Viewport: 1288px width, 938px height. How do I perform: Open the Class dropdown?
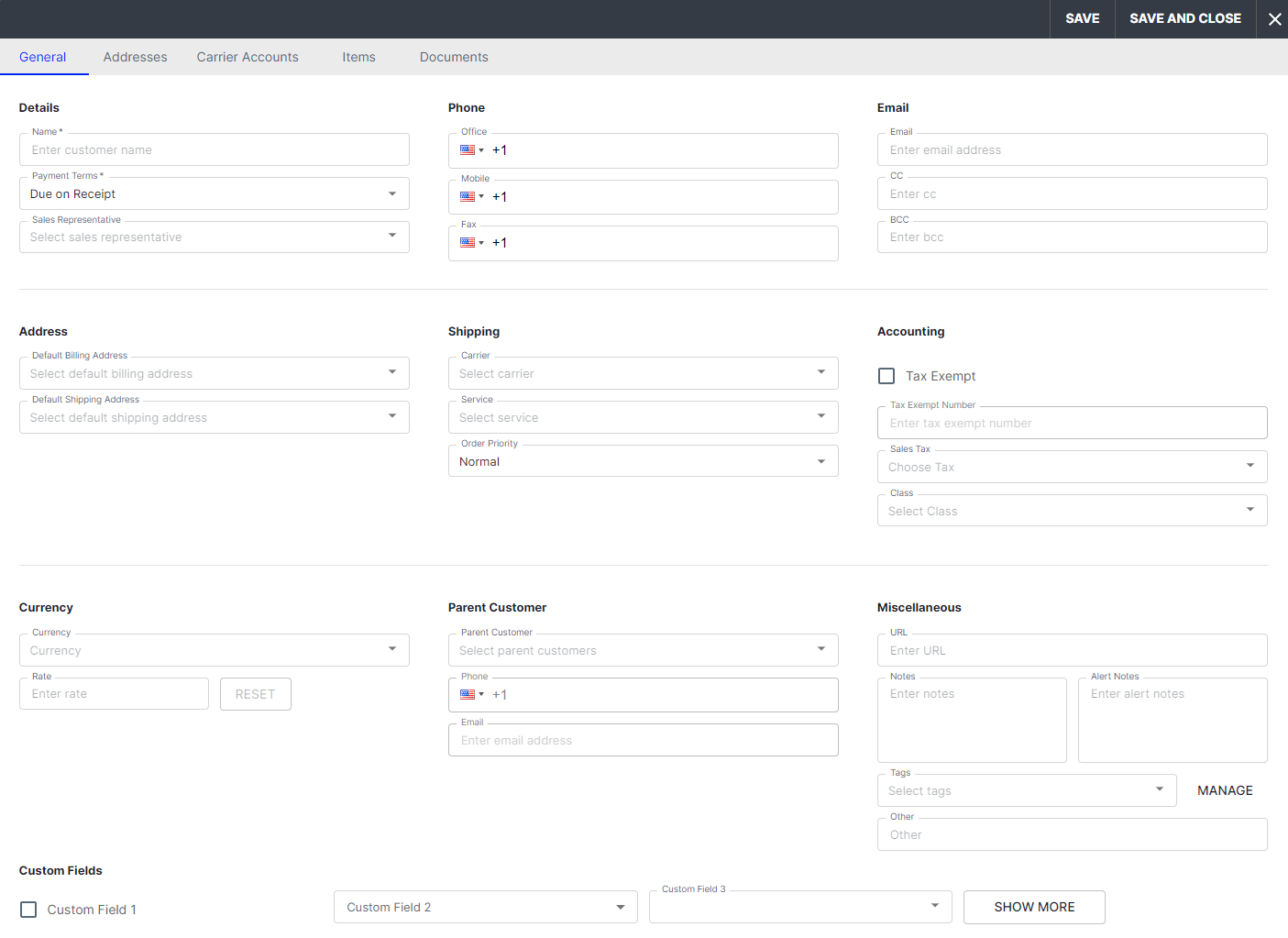point(1073,511)
